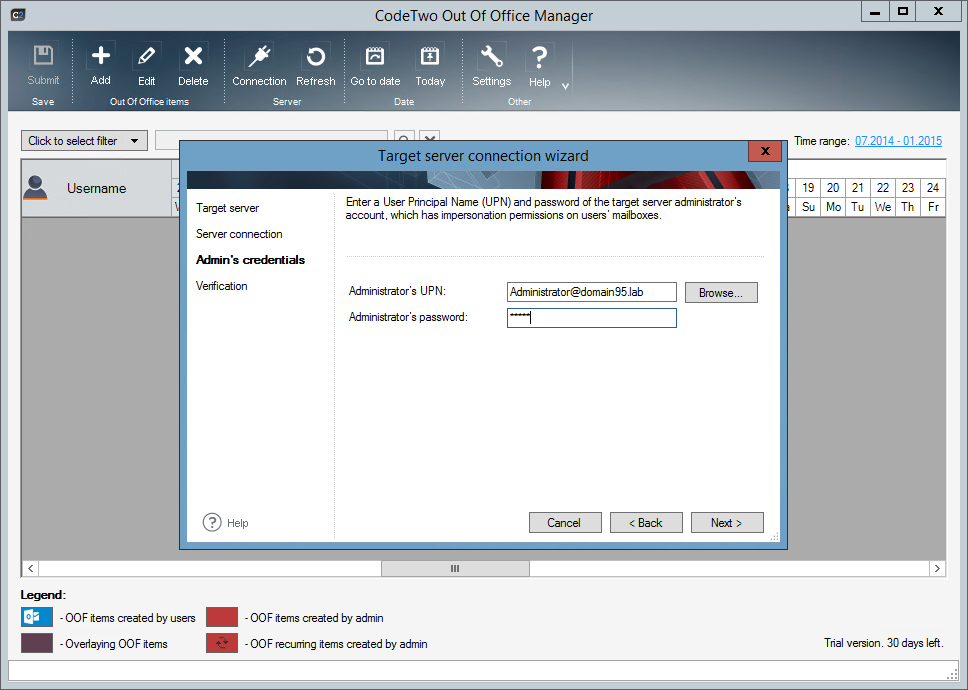Maximize the CodeTwo main window
The image size is (968, 690).
tap(903, 12)
